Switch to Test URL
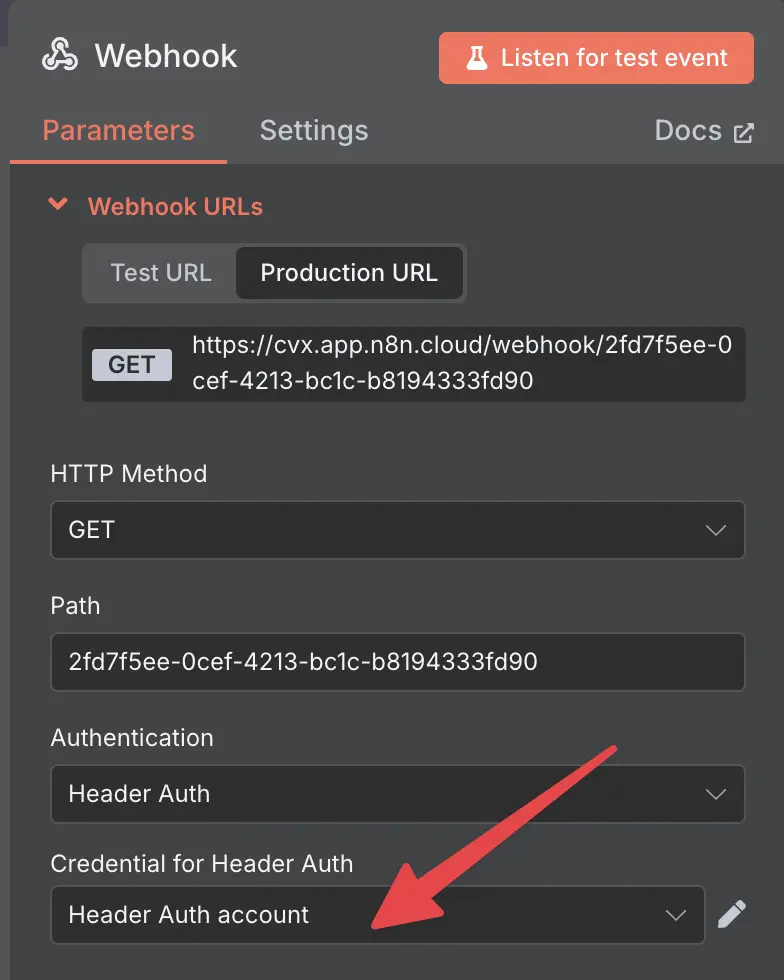 pos(161,273)
